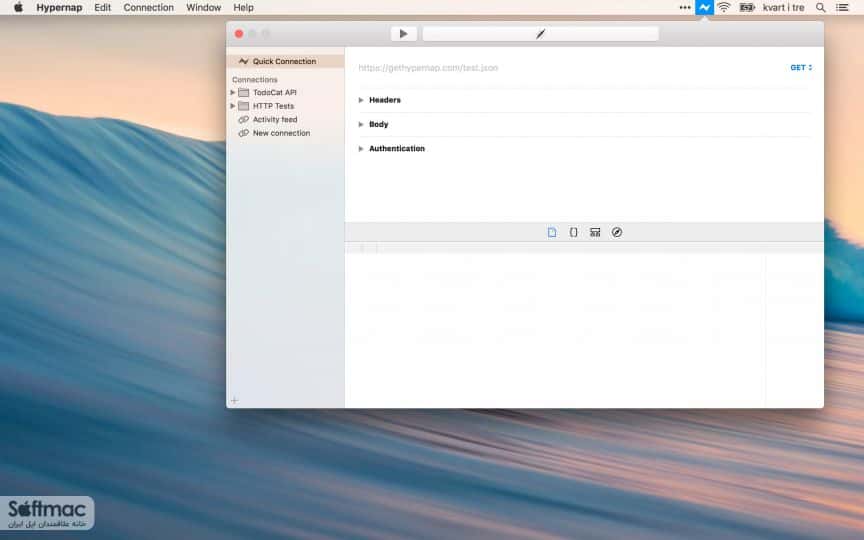Switch to the layout preview response view
Screen dimensions: 864x540
pos(595,233)
